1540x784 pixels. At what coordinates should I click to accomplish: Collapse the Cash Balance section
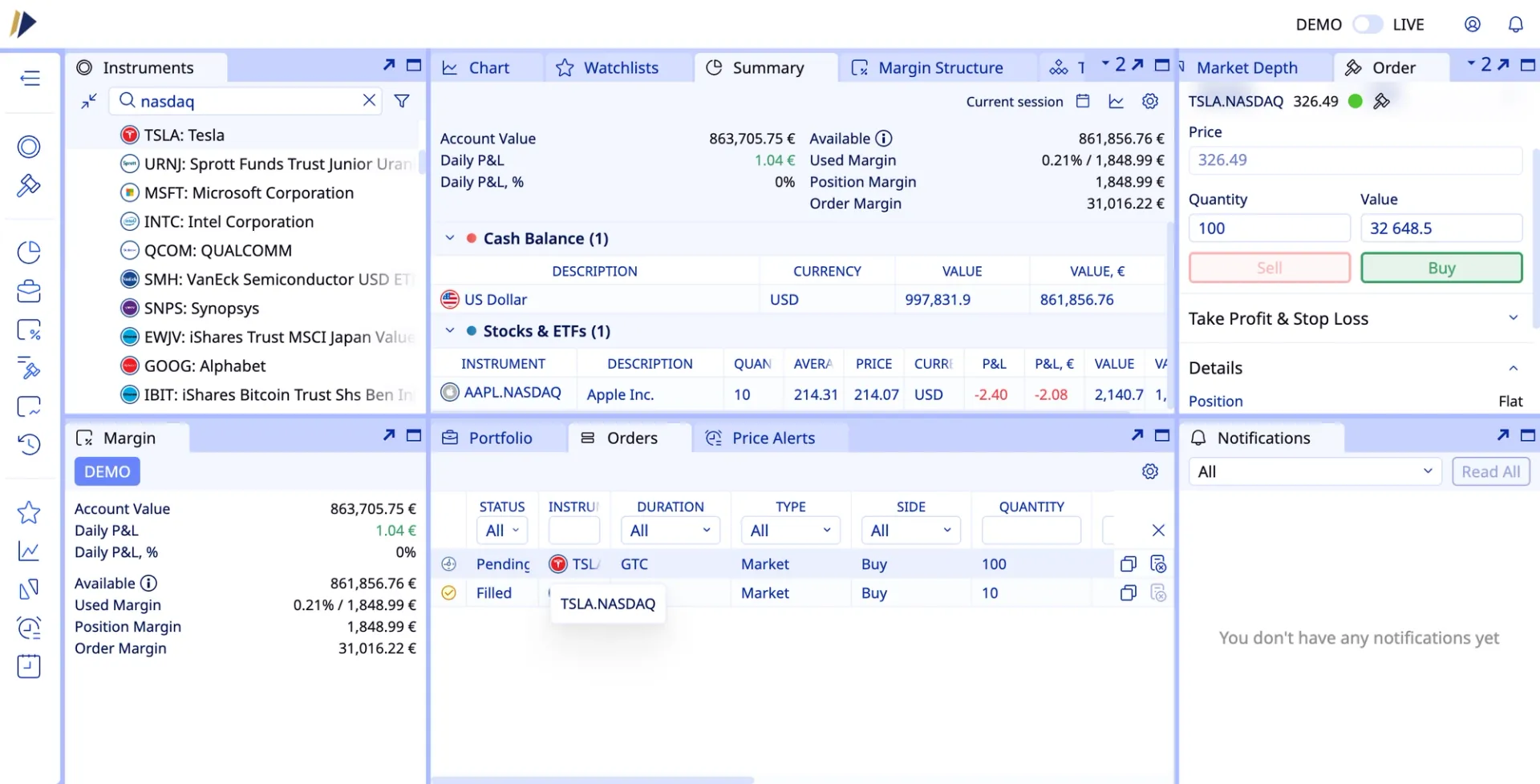(450, 238)
